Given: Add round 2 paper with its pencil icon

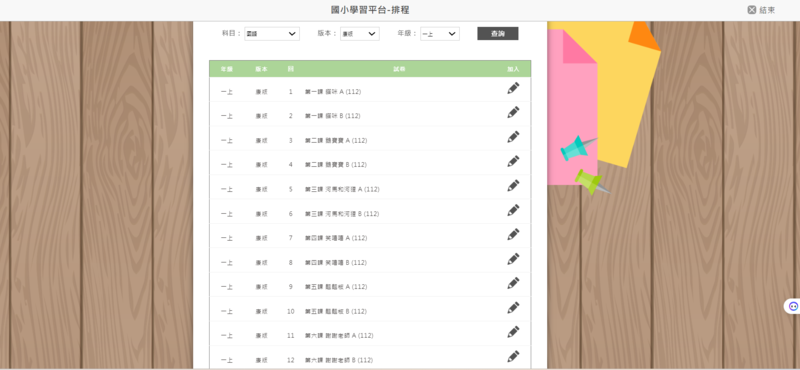Looking at the screenshot, I should [x=513, y=112].
